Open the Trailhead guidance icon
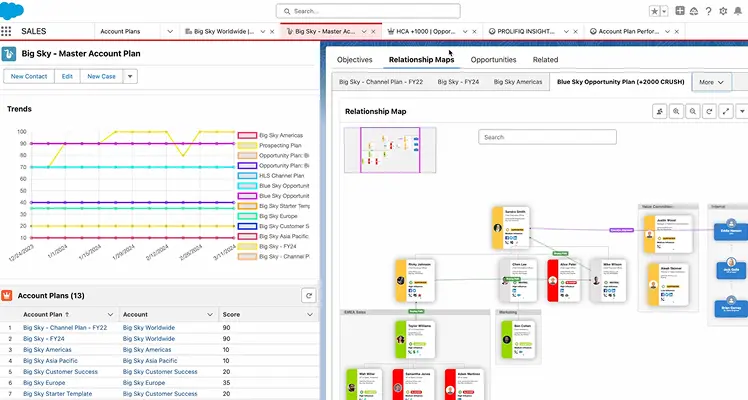 pos(694,11)
